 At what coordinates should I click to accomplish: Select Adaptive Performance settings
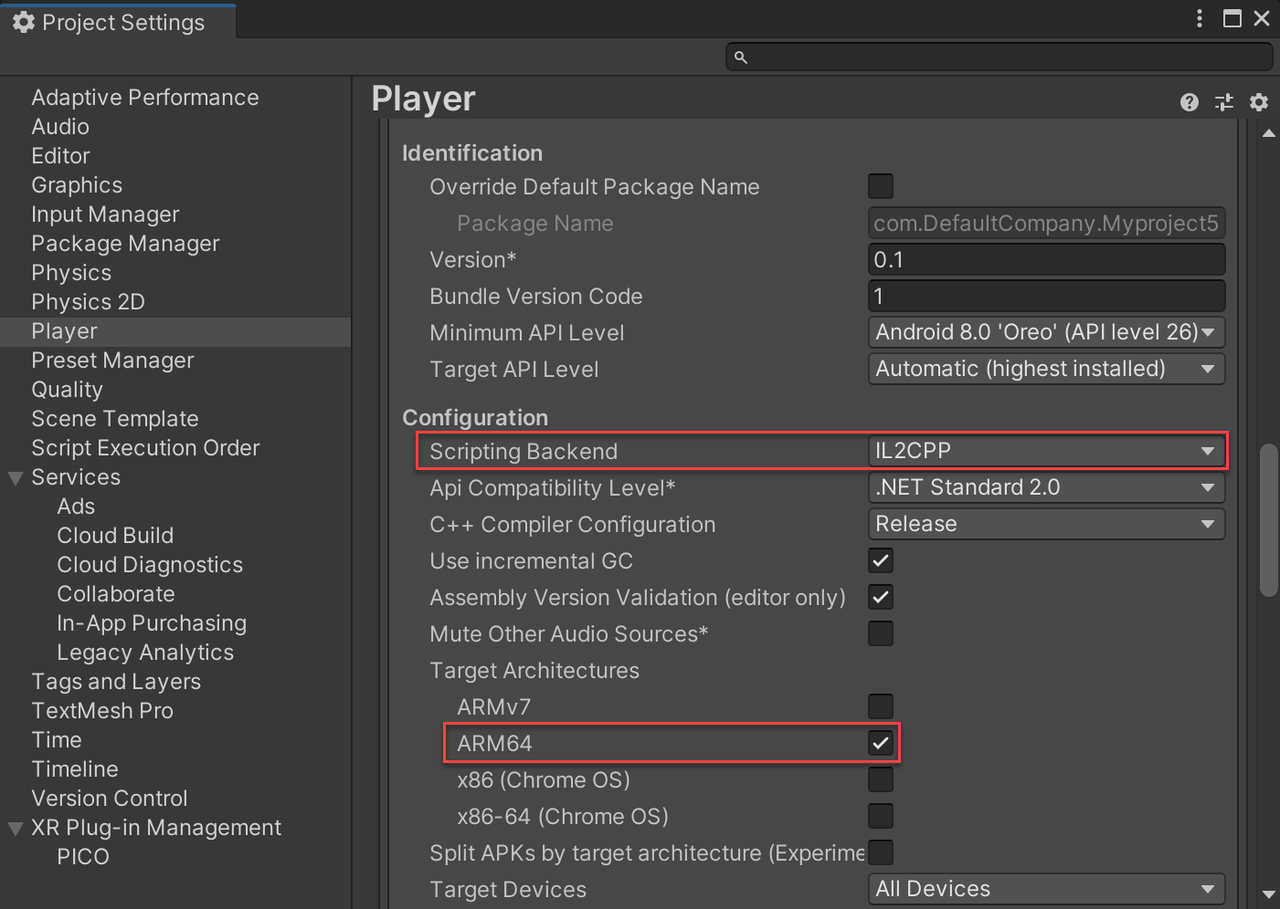tap(145, 98)
